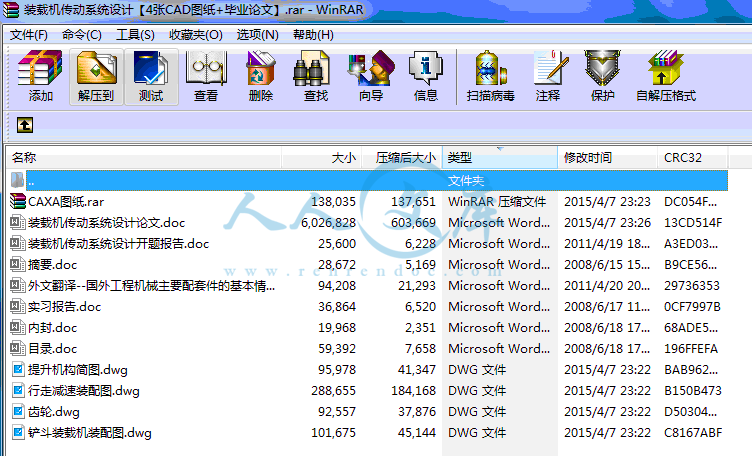
Task: Click CRC32 value 0CF7997B
Action: 692,306
